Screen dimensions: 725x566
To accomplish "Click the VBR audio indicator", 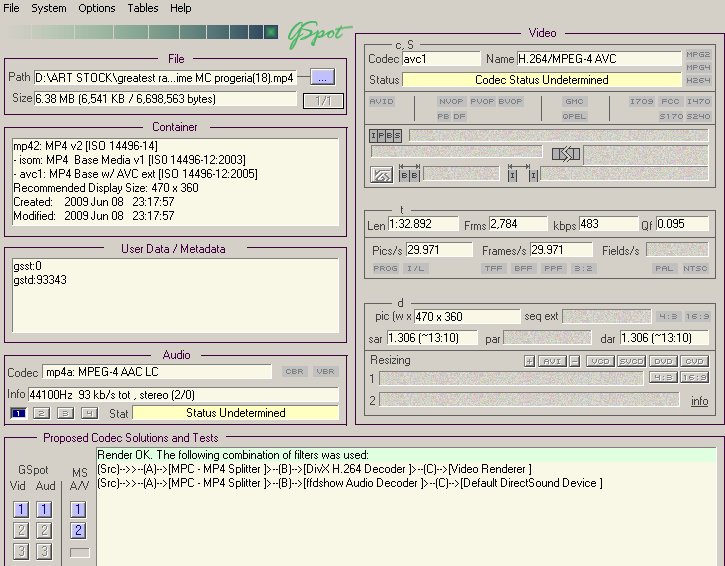I will pos(325,372).
